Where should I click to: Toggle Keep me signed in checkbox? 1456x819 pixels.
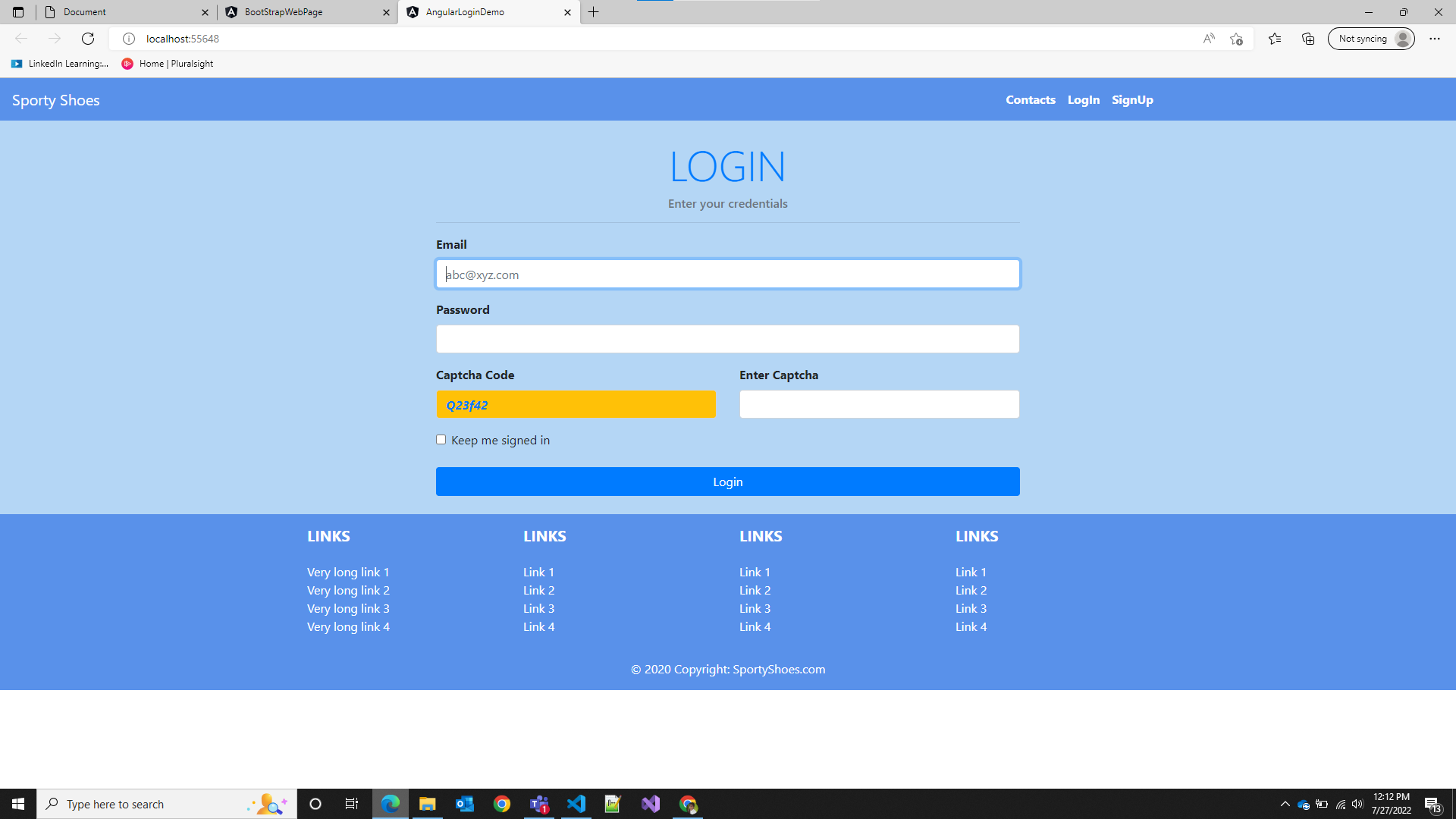tap(441, 440)
